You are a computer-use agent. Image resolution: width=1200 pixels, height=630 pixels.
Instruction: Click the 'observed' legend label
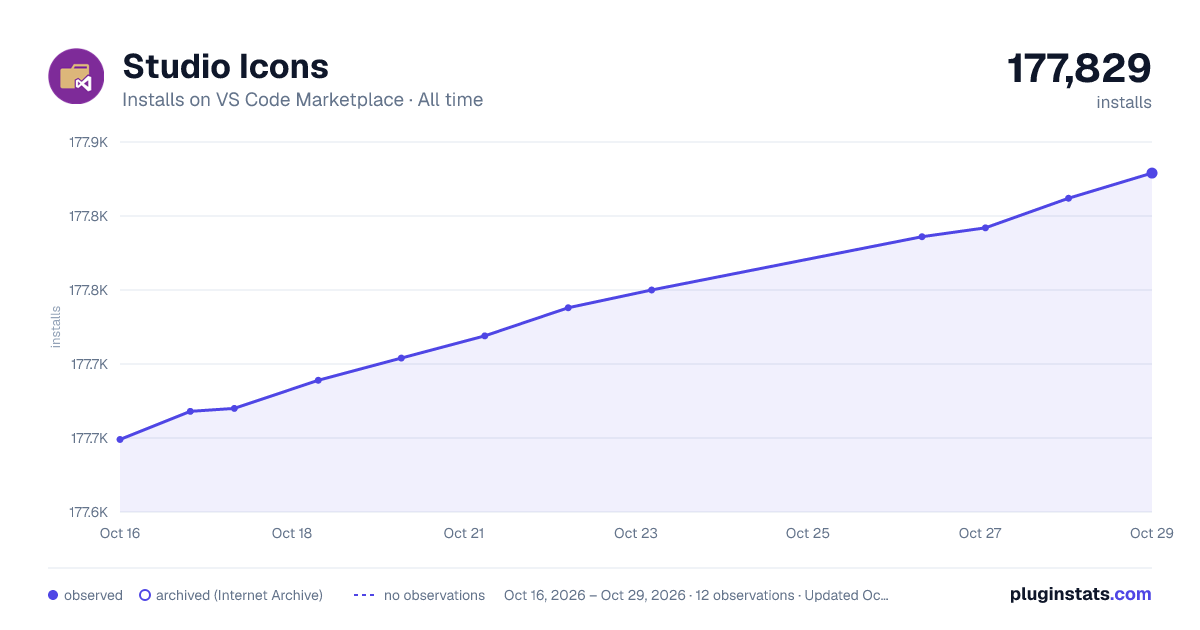tap(93, 595)
